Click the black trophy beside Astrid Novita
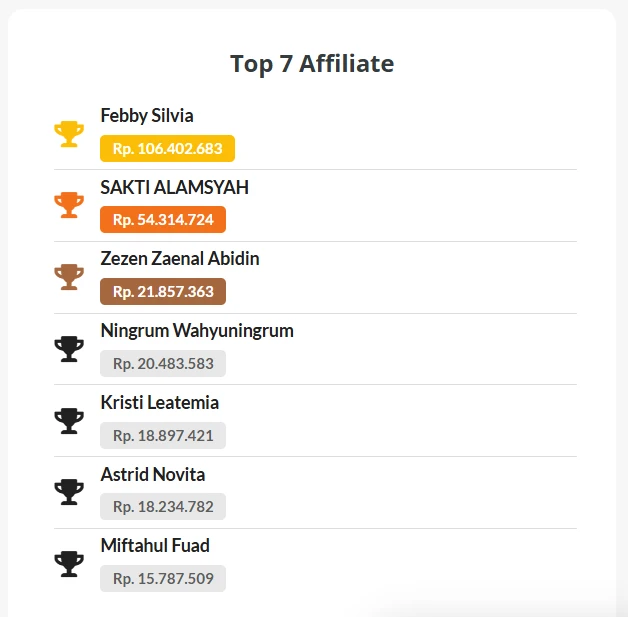This screenshot has height=617, width=628. point(69,492)
